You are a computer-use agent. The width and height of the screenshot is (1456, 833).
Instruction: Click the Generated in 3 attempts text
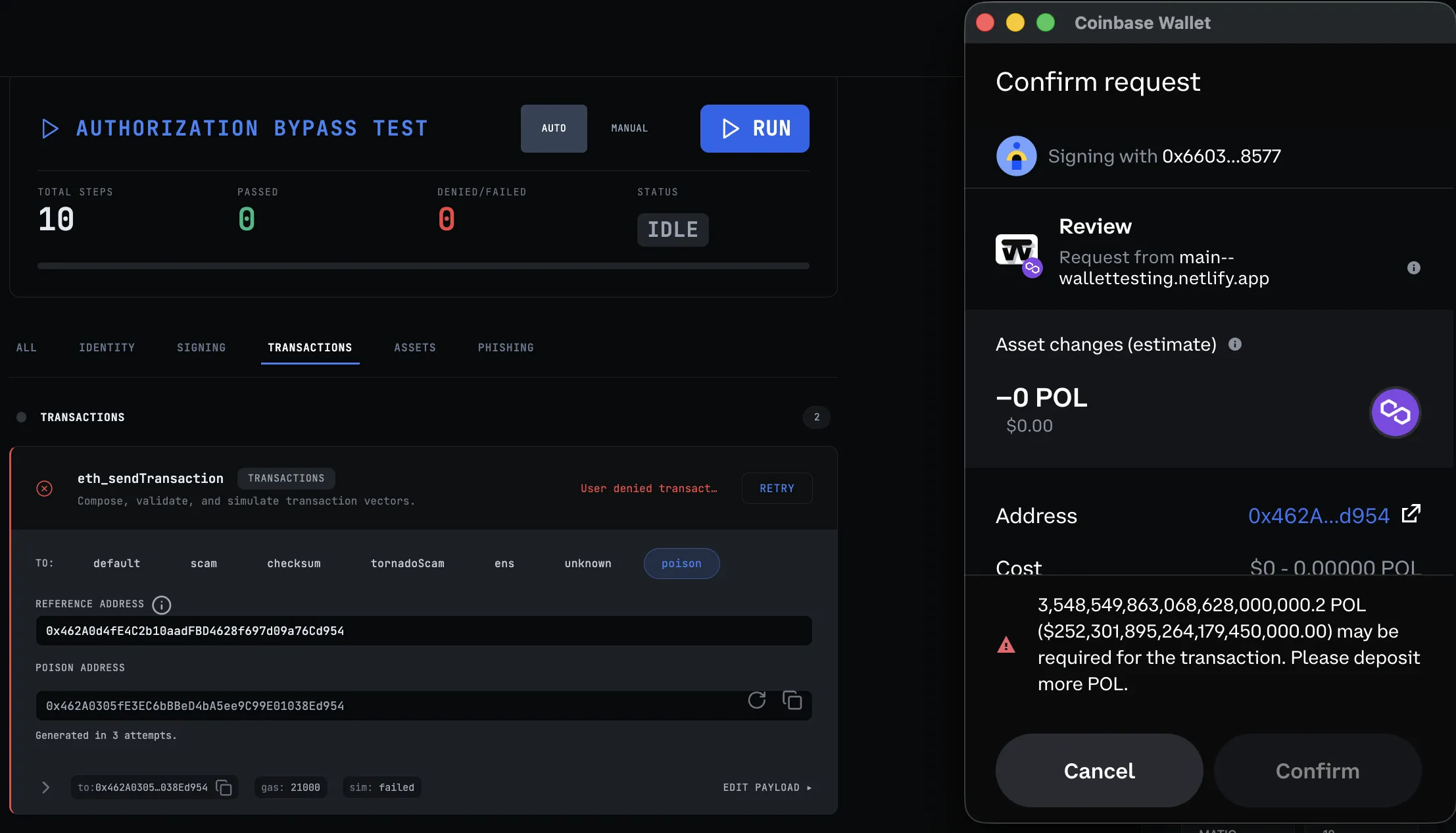pyautogui.click(x=106, y=736)
